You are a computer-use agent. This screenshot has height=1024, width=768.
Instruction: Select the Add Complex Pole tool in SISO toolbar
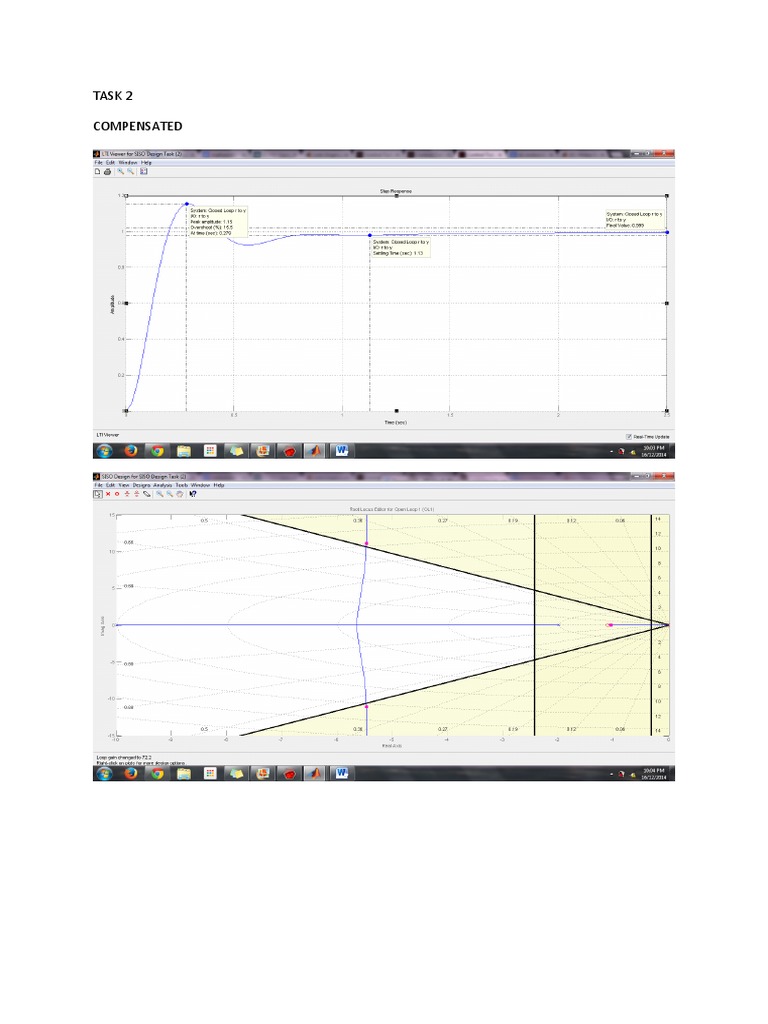pyautogui.click(x=127, y=494)
